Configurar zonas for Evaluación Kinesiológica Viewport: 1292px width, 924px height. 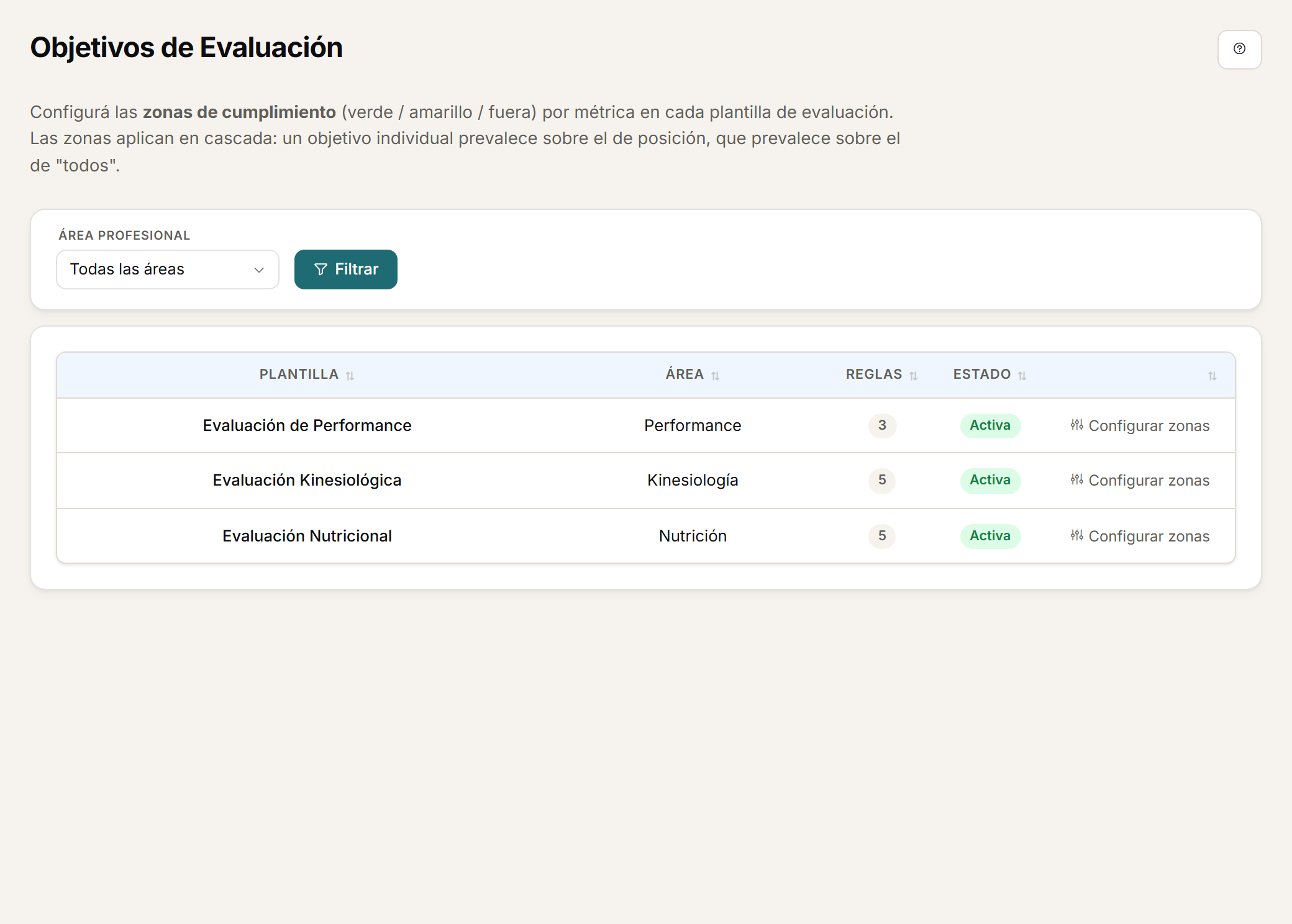click(x=1140, y=480)
